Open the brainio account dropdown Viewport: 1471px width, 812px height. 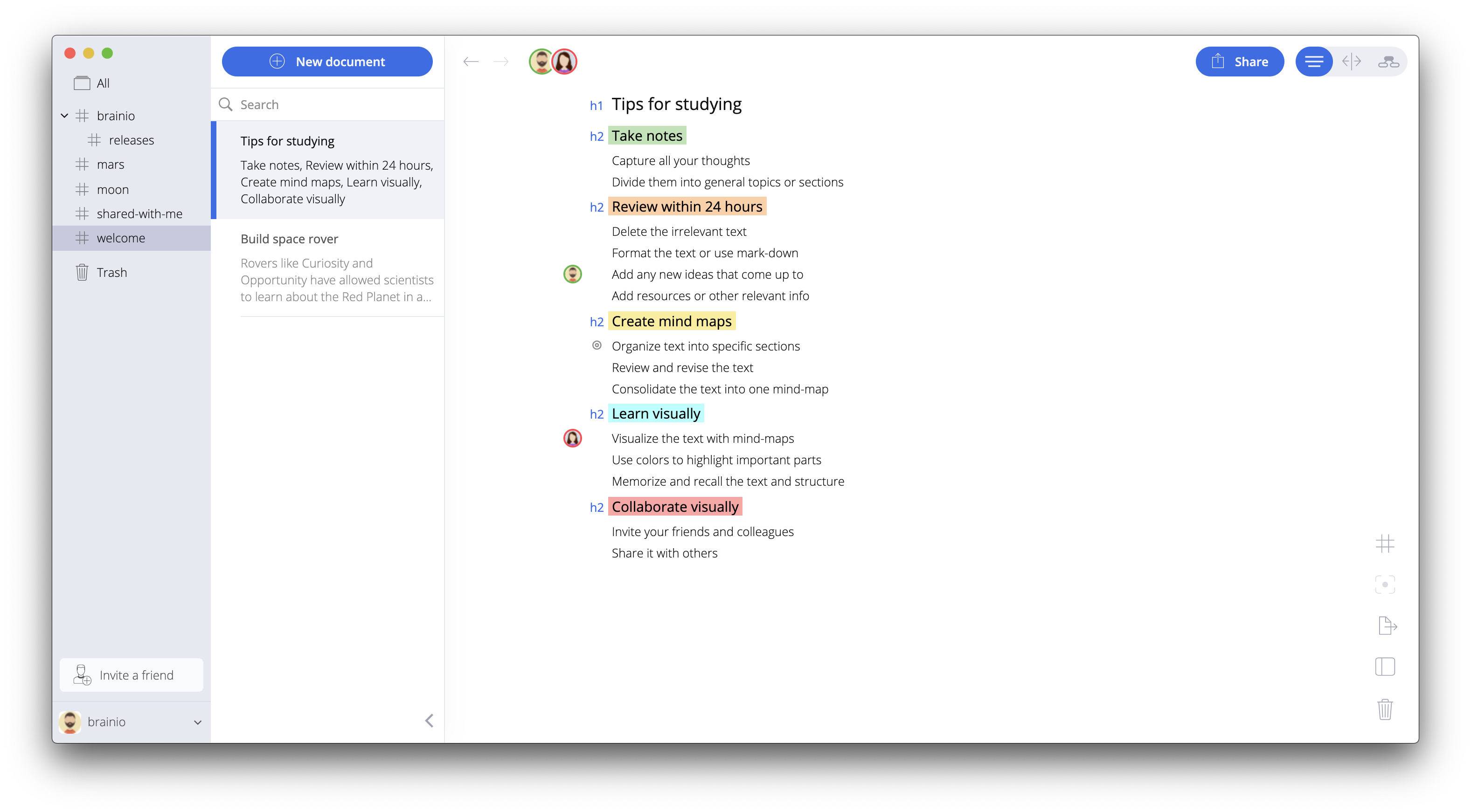pos(198,722)
